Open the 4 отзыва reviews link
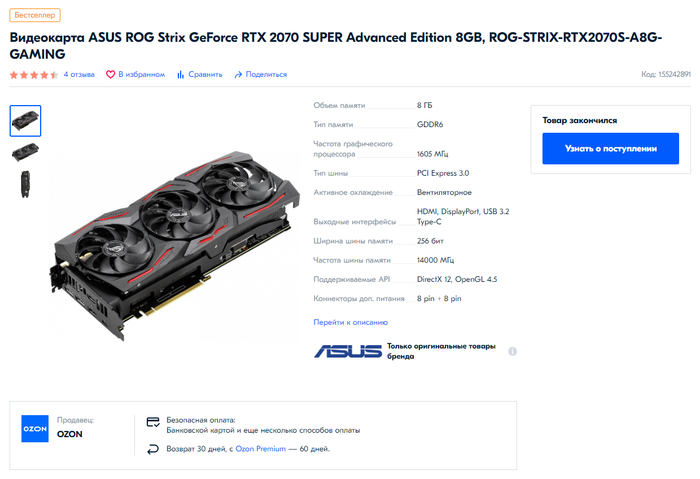This screenshot has height=479, width=700. point(79,75)
